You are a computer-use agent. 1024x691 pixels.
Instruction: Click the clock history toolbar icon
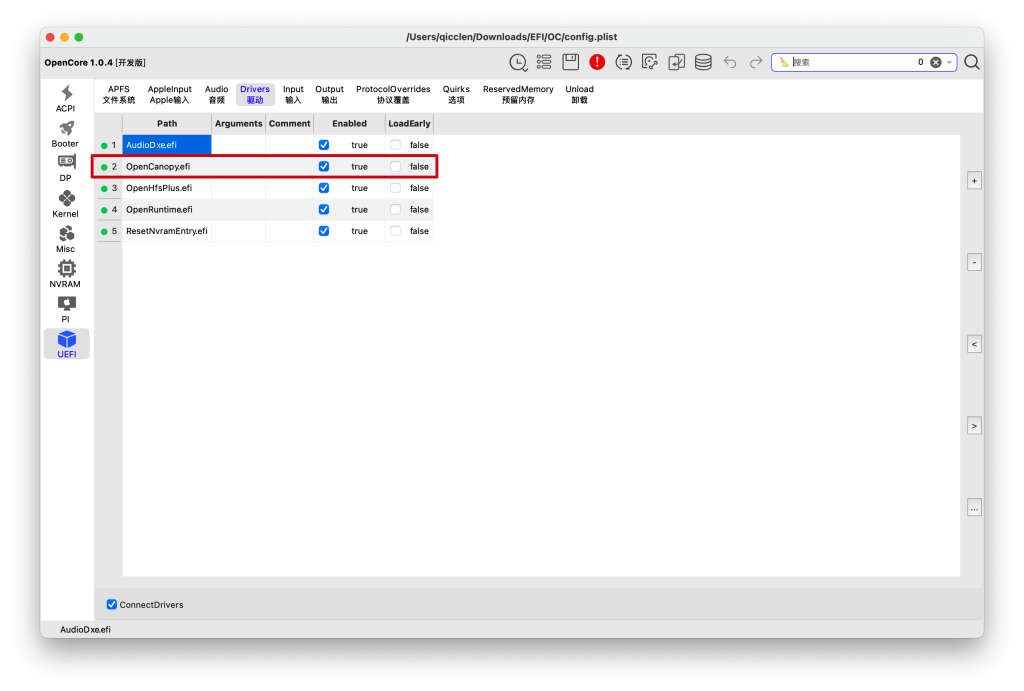pos(518,62)
